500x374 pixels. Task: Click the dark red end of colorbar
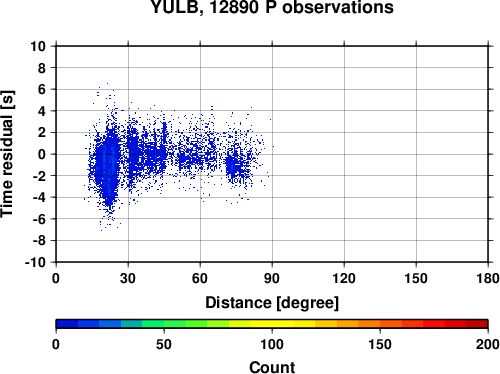click(477, 324)
